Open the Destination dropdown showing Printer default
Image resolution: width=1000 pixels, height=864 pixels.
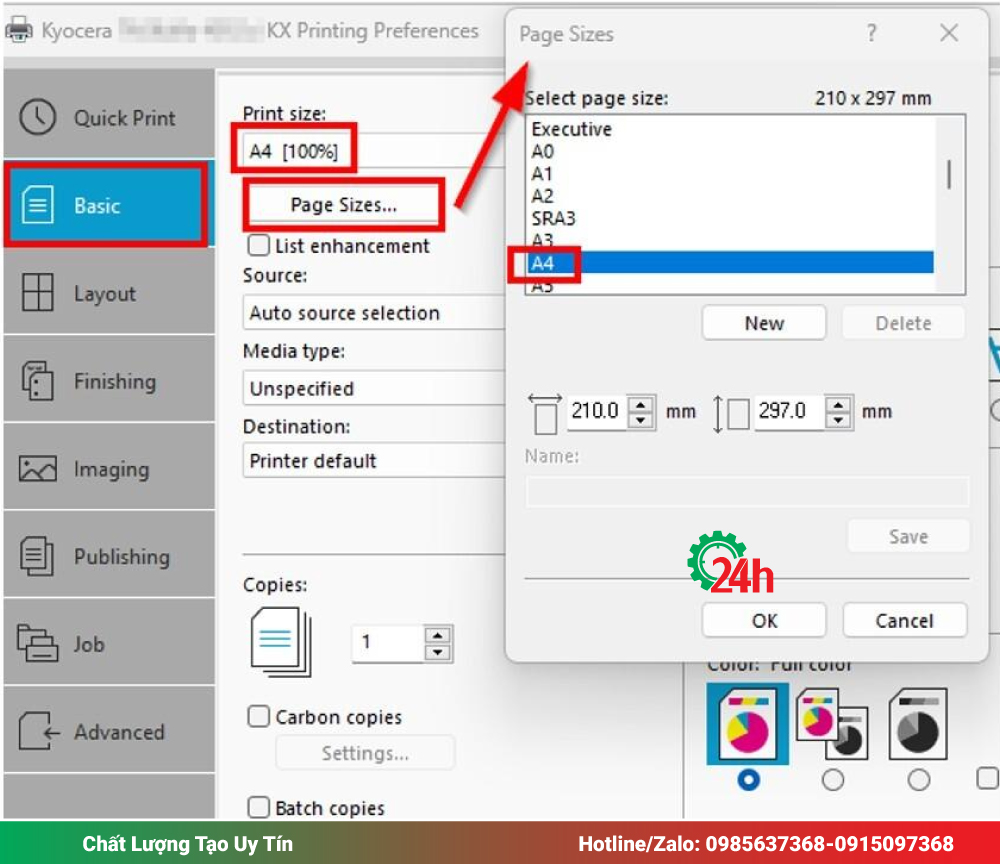(374, 460)
